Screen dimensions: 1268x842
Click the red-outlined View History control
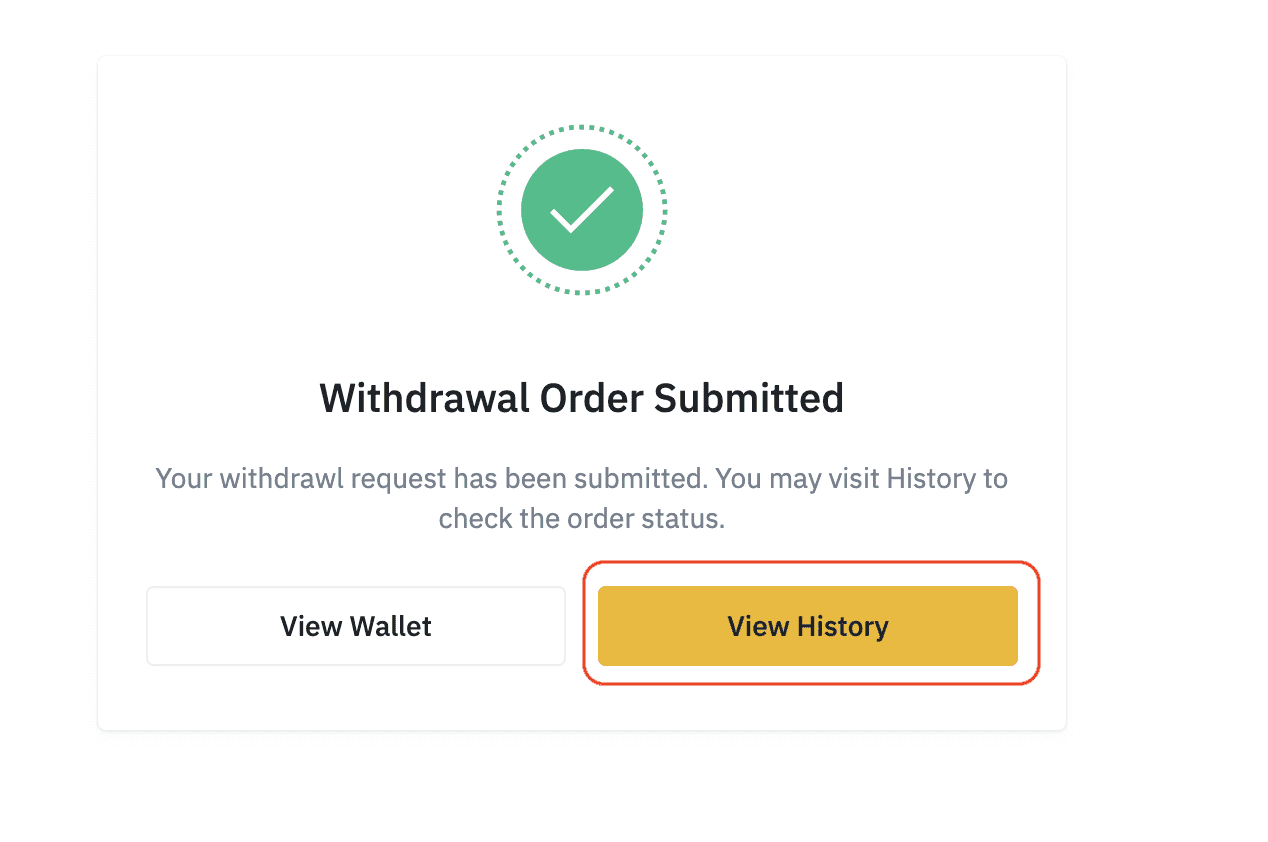coord(807,626)
